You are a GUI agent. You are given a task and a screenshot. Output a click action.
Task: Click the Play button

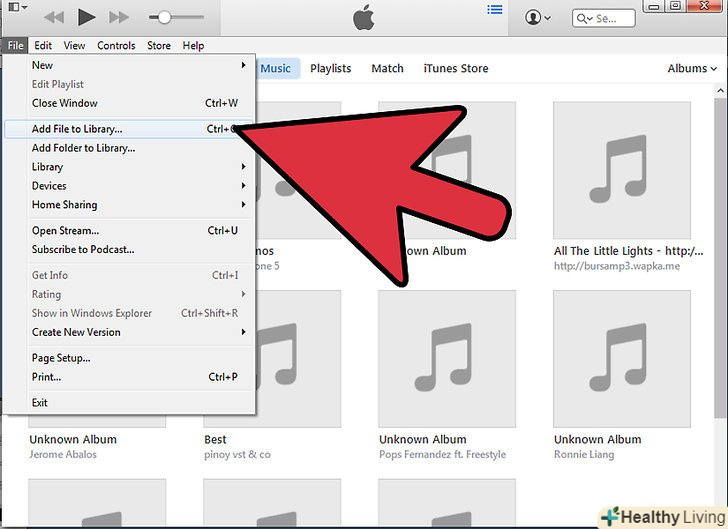click(86, 17)
